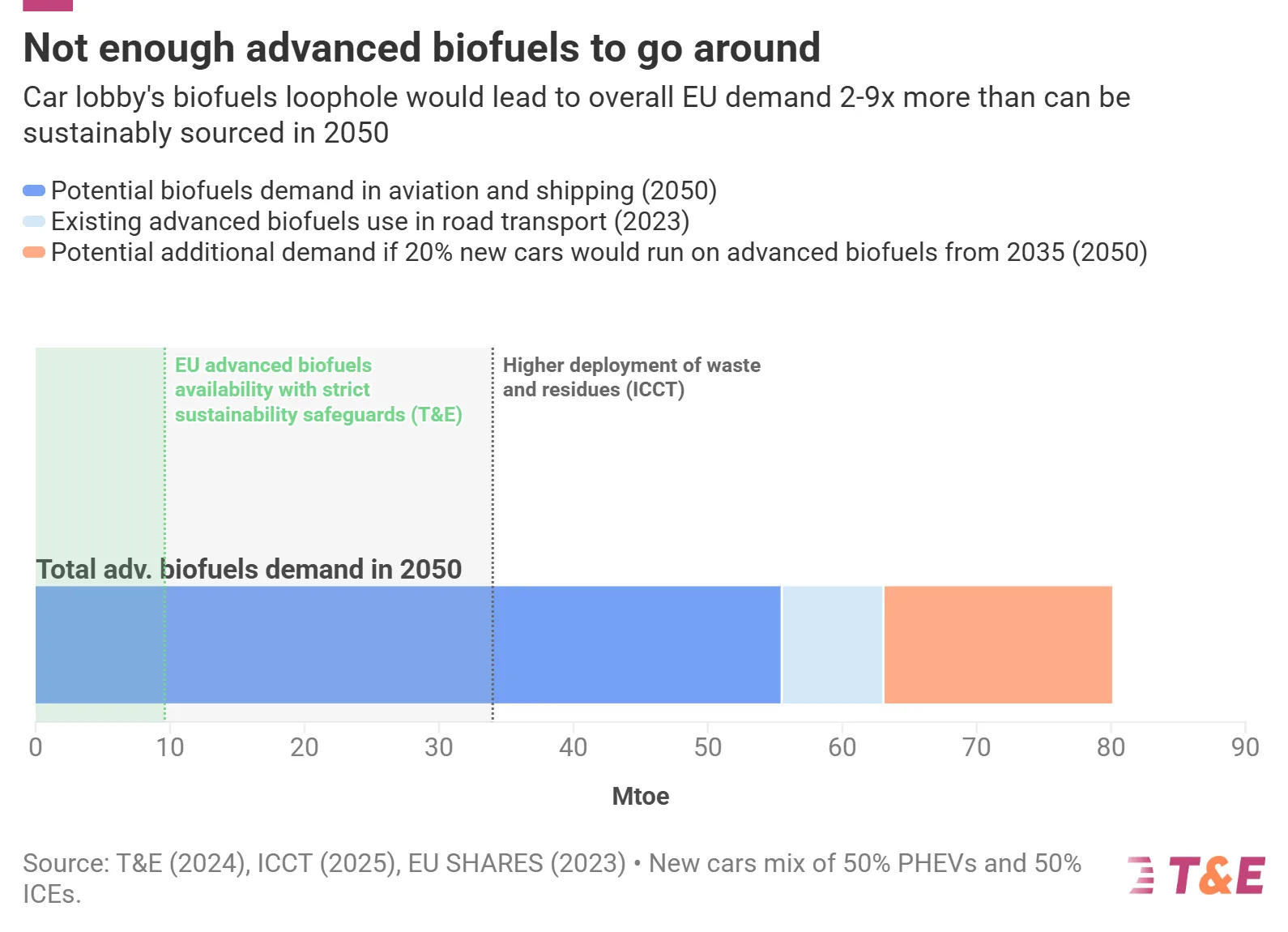This screenshot has width=1288, height=932.
Task: Click the 50 tick label on the axis
Action: pos(707,747)
